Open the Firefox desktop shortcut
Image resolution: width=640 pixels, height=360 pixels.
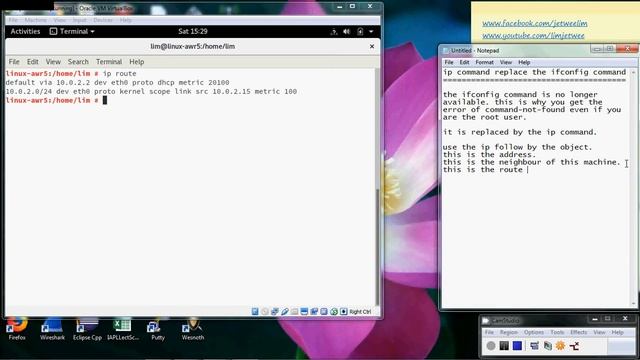tap(17, 329)
